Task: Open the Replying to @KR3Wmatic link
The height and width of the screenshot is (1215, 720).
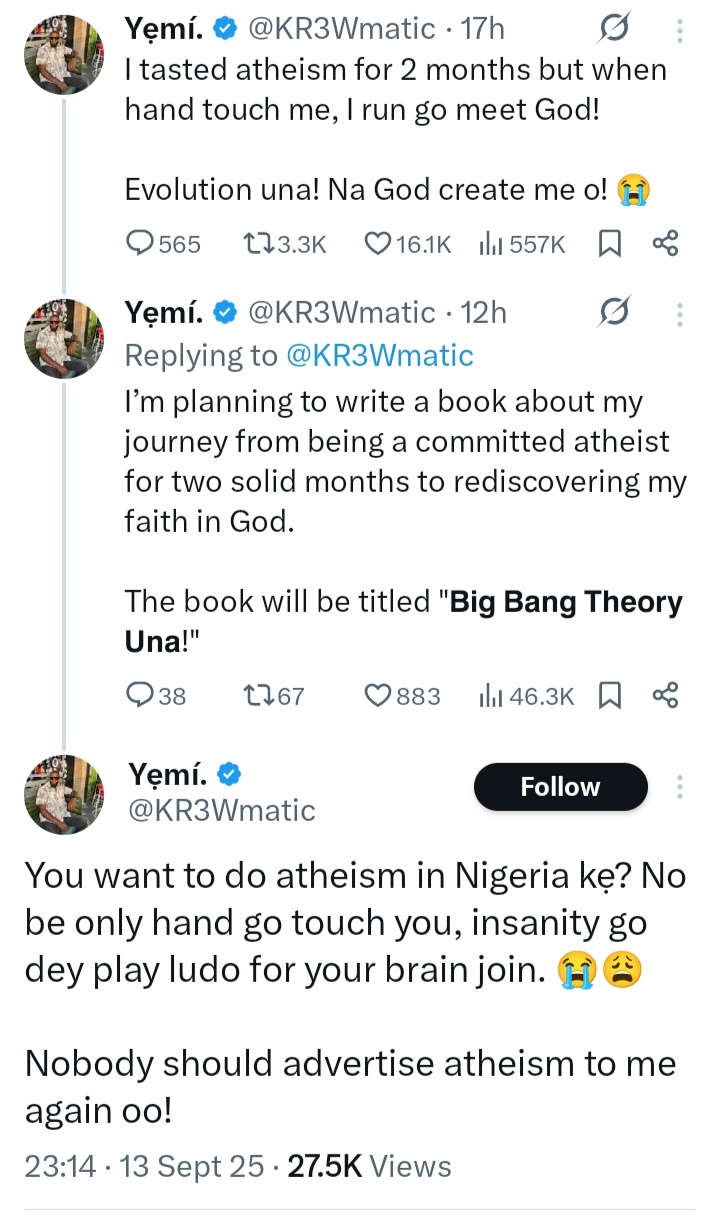Action: click(x=380, y=355)
